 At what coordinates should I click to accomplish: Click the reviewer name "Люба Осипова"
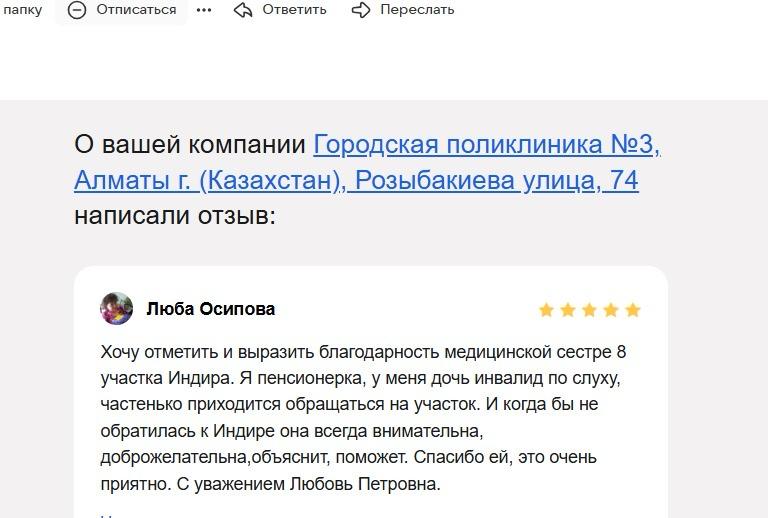[210, 309]
